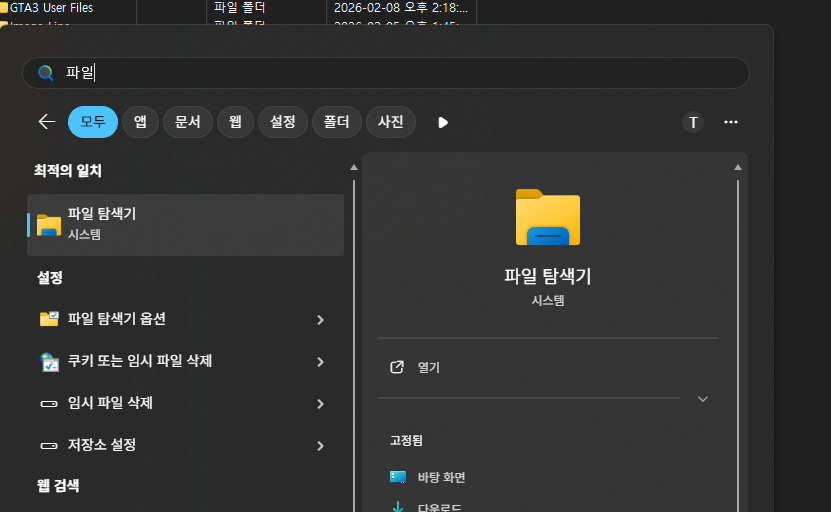Select the 웹 filter tab

(235, 122)
